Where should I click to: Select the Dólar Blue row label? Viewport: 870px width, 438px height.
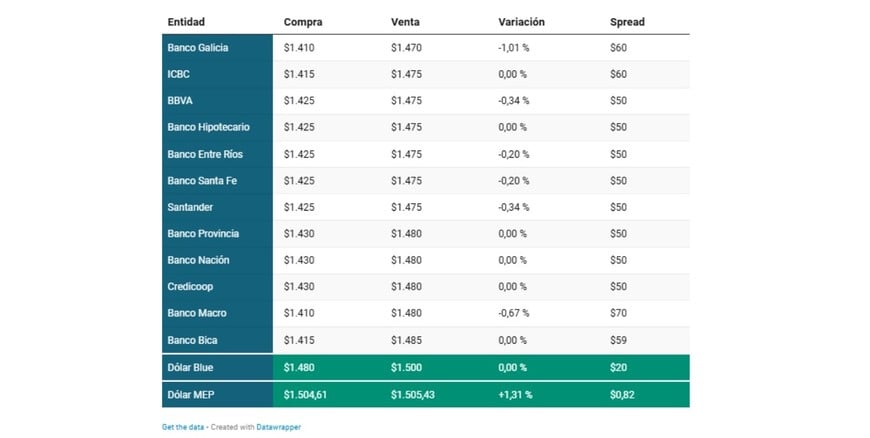(x=190, y=367)
